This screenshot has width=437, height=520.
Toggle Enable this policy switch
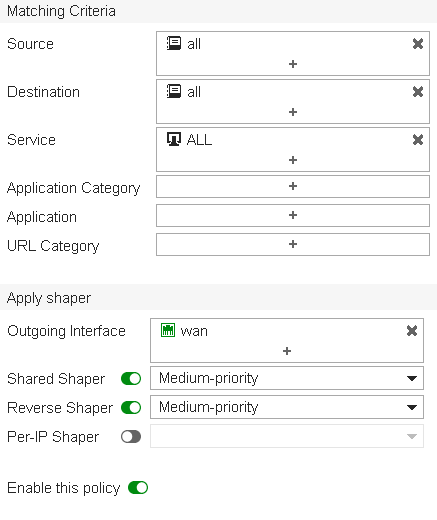click(x=138, y=488)
